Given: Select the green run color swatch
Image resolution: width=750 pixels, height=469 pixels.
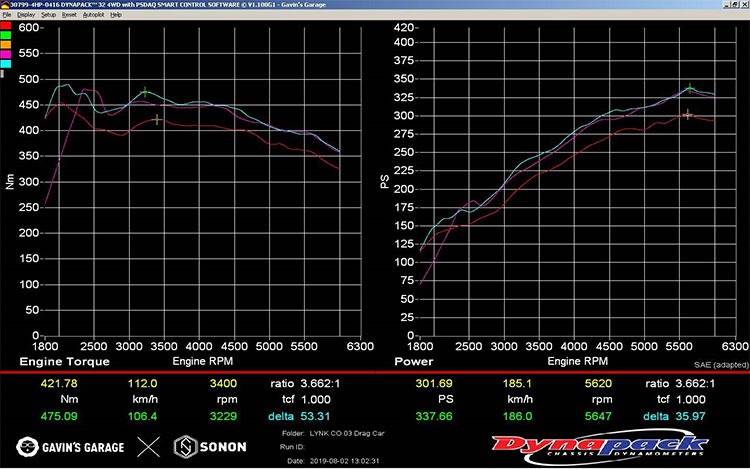Looking at the screenshot, I should (6, 36).
